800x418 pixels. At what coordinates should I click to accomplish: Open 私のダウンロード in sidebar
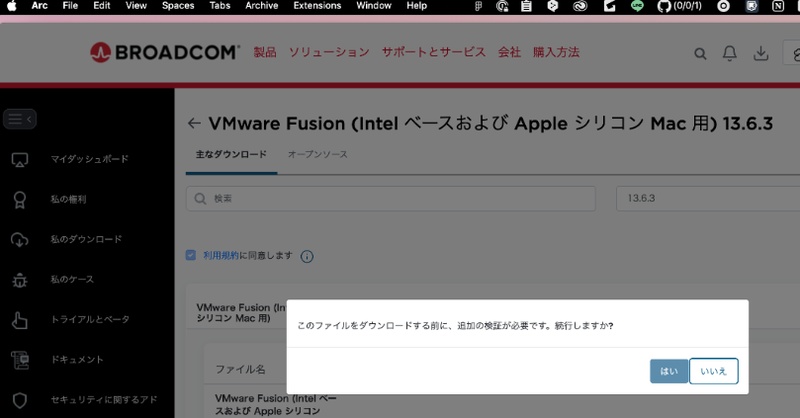tap(86, 239)
